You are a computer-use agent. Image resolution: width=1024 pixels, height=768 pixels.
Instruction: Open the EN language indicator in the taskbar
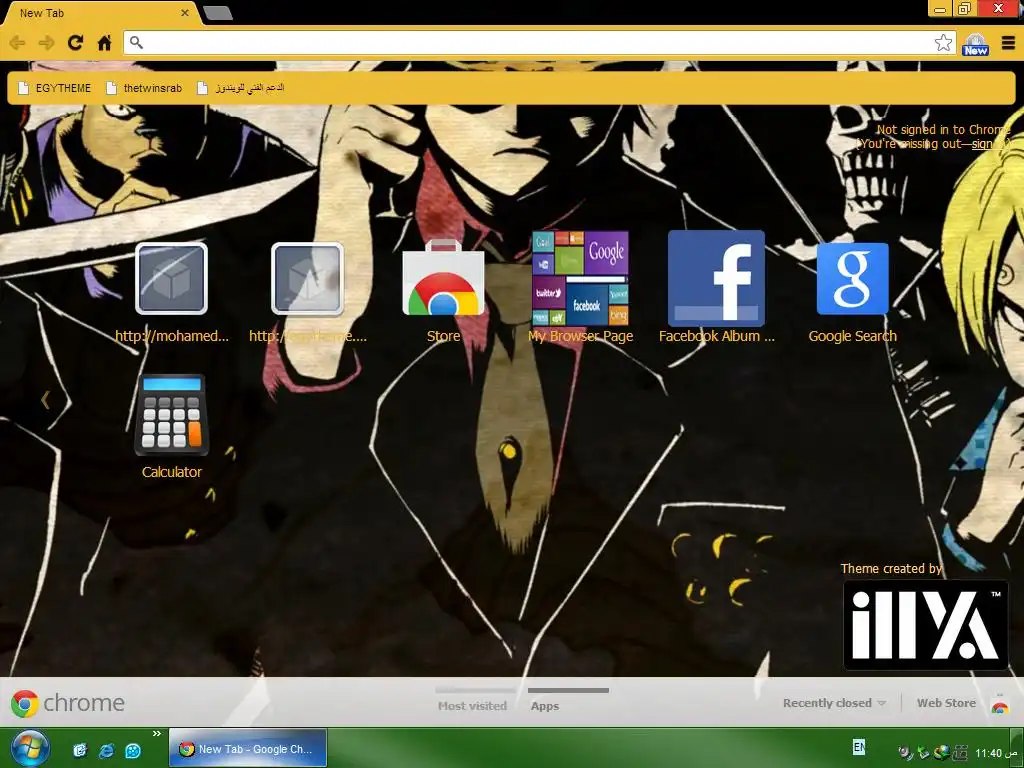pyautogui.click(x=859, y=746)
